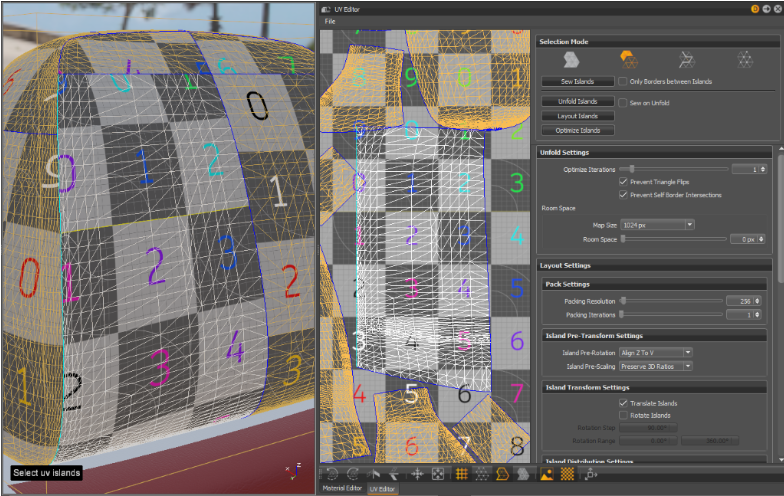The image size is (784, 496).
Task: Uncheck Prevent Self Border Intersections
Action: click(624, 194)
